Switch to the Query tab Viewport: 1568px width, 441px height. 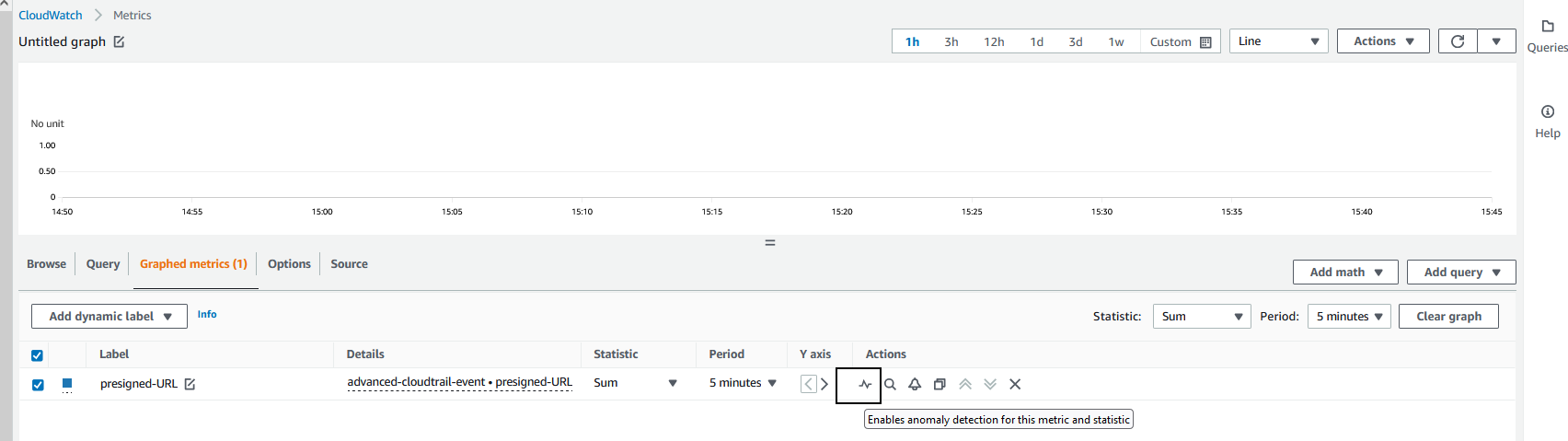point(103,264)
